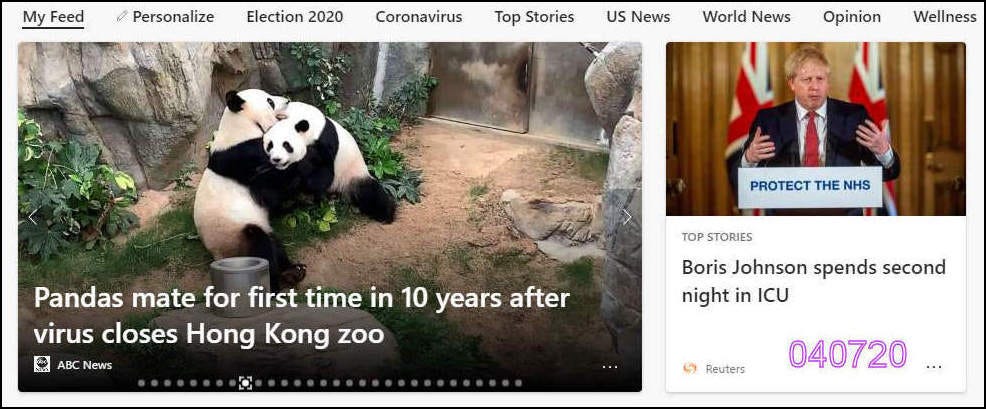This screenshot has width=986, height=409.
Task: Open more options on Boris Johnson card
Action: click(x=934, y=367)
